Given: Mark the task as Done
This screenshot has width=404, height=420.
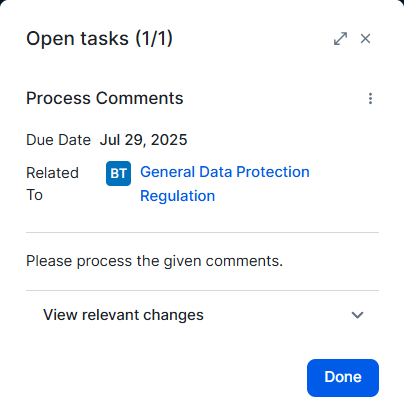Looking at the screenshot, I should pos(343,378).
